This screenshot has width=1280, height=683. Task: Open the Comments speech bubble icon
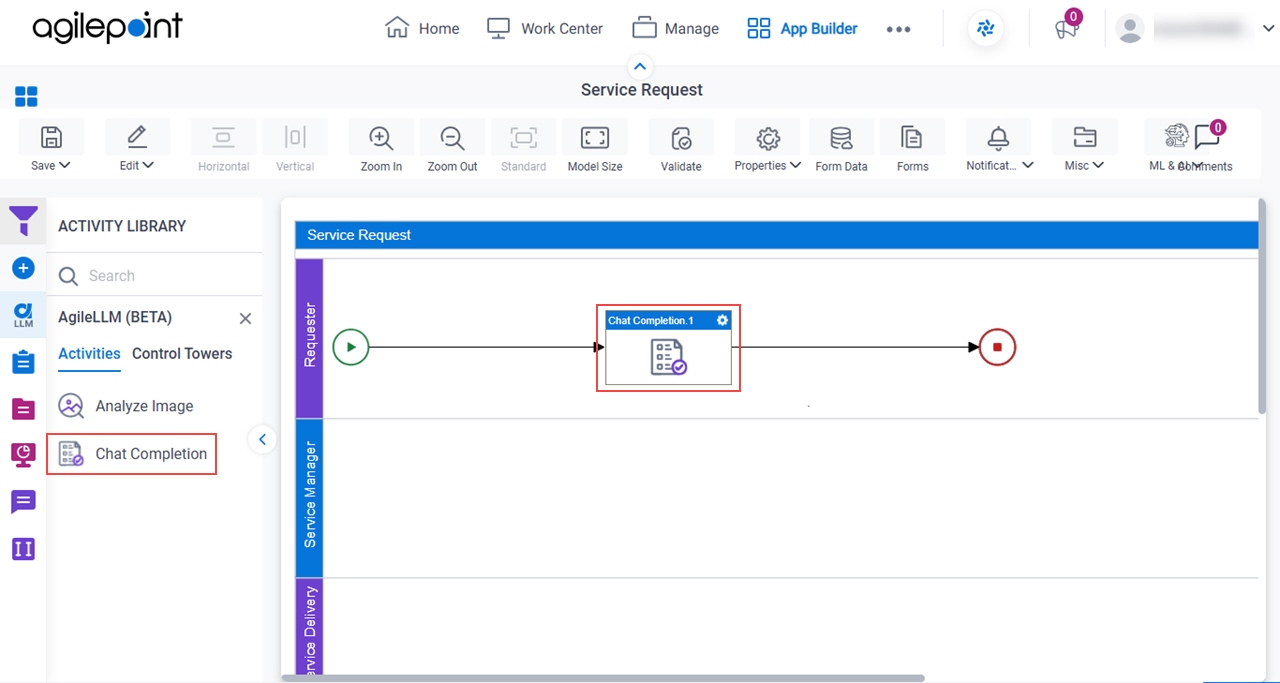[x=1207, y=137]
